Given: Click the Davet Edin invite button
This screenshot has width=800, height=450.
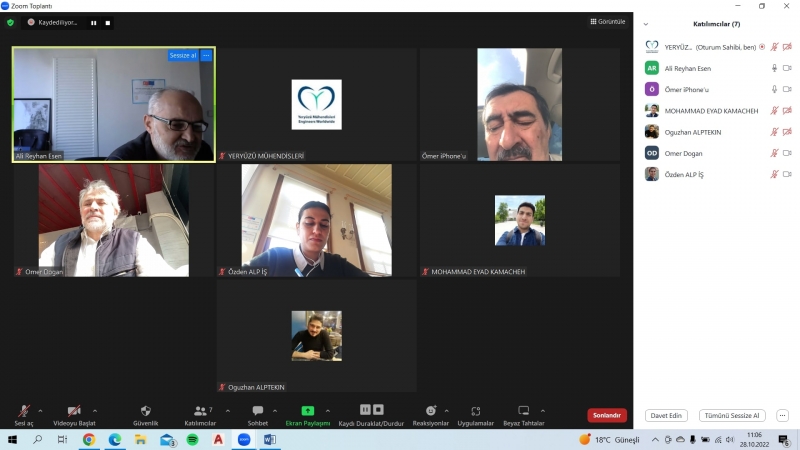Looking at the screenshot, I should pyautogui.click(x=666, y=415).
